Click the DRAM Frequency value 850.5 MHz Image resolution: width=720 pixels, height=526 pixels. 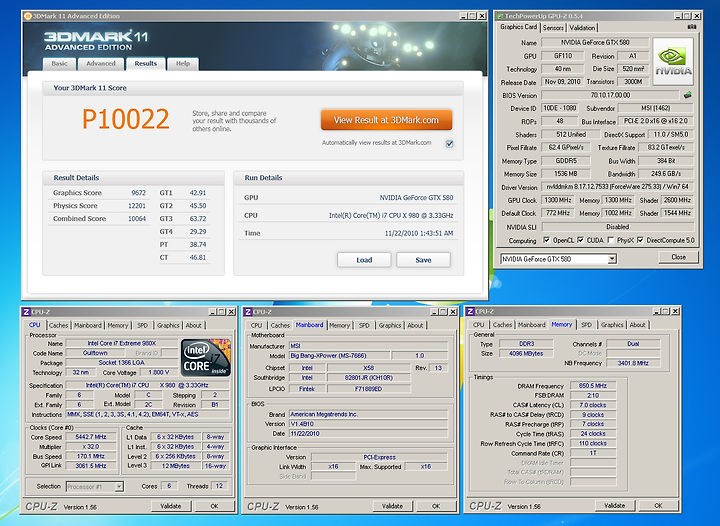coord(592,386)
